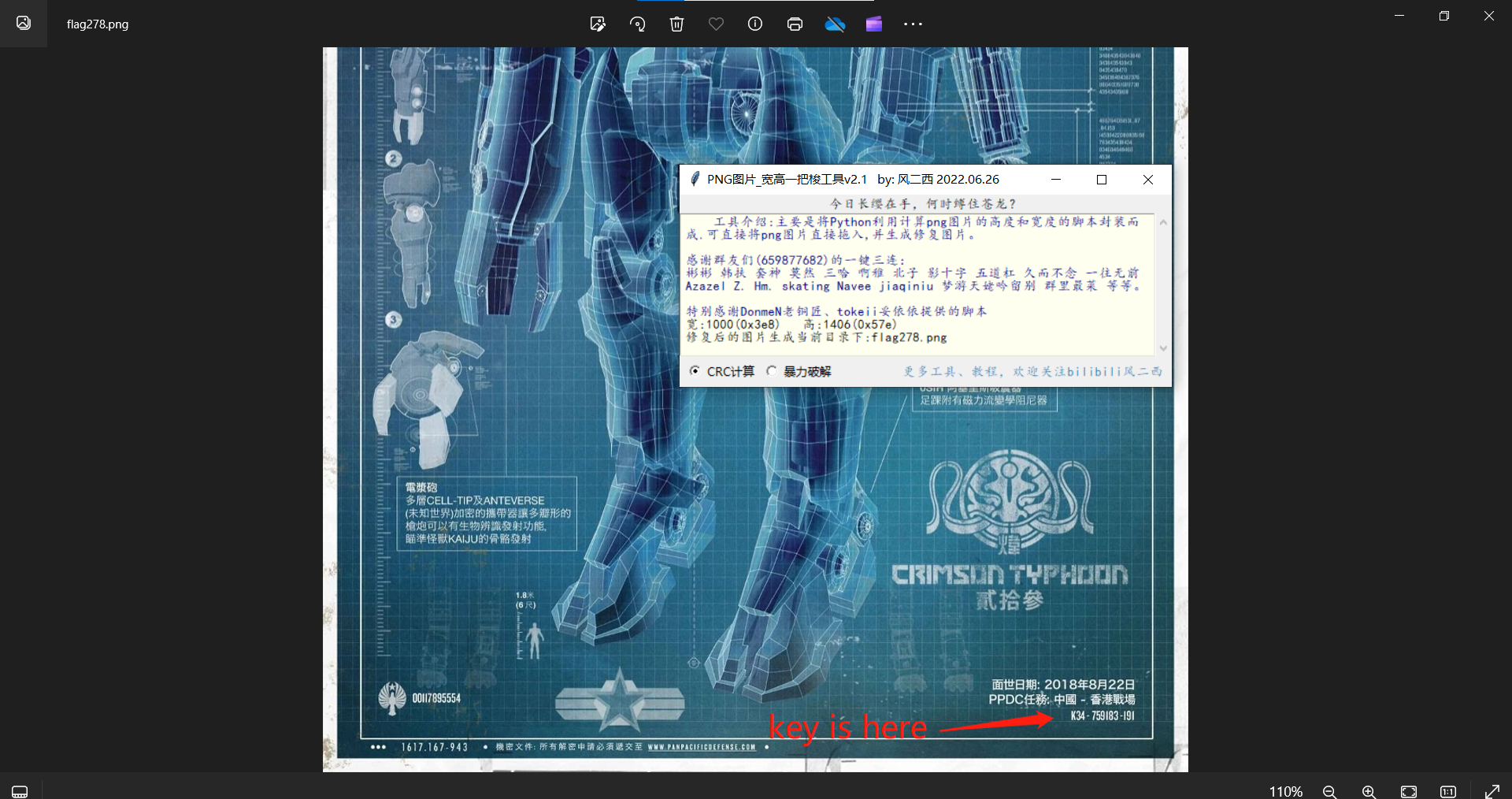Zoom out with the magnifier minus icon
This screenshot has width=1512, height=799.
click(1329, 792)
